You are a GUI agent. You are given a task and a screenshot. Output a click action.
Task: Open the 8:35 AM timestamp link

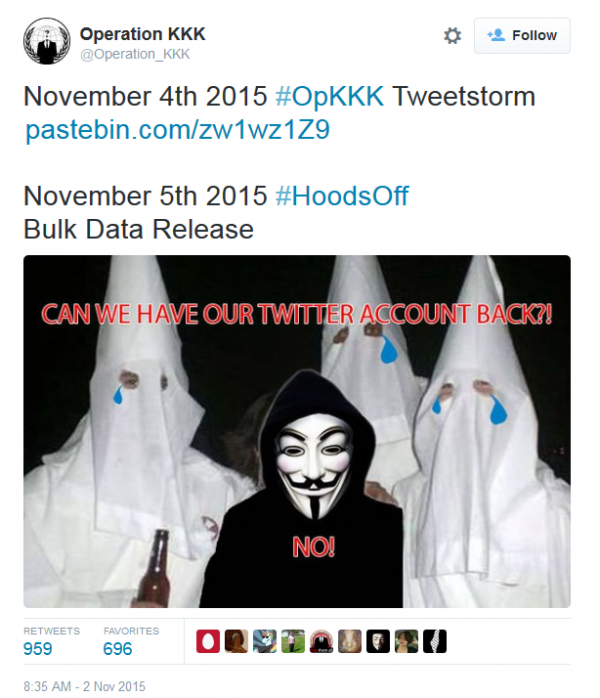point(85,686)
